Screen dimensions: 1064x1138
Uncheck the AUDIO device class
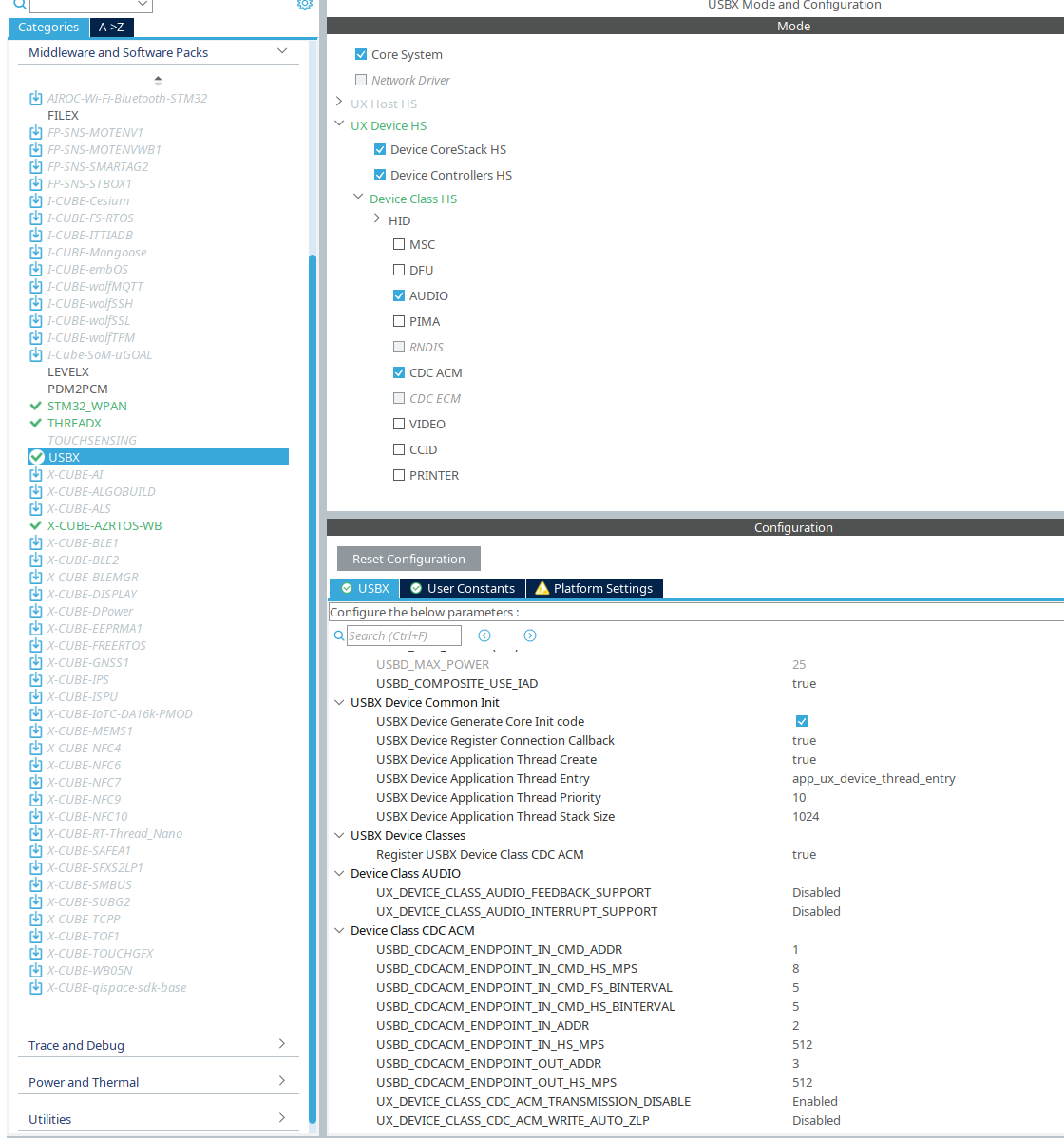click(399, 295)
